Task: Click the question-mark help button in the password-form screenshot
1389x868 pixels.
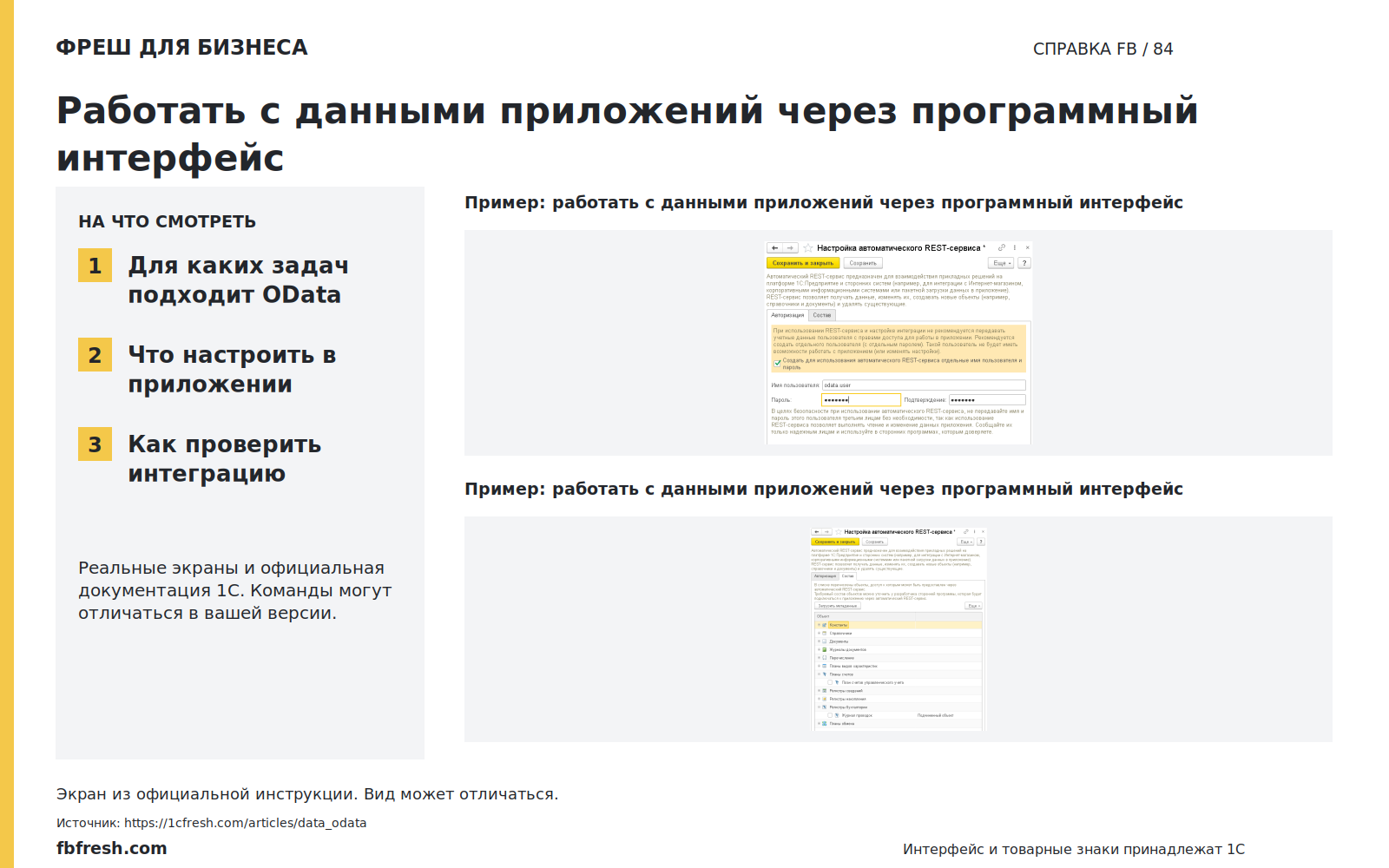Action: point(1024,263)
